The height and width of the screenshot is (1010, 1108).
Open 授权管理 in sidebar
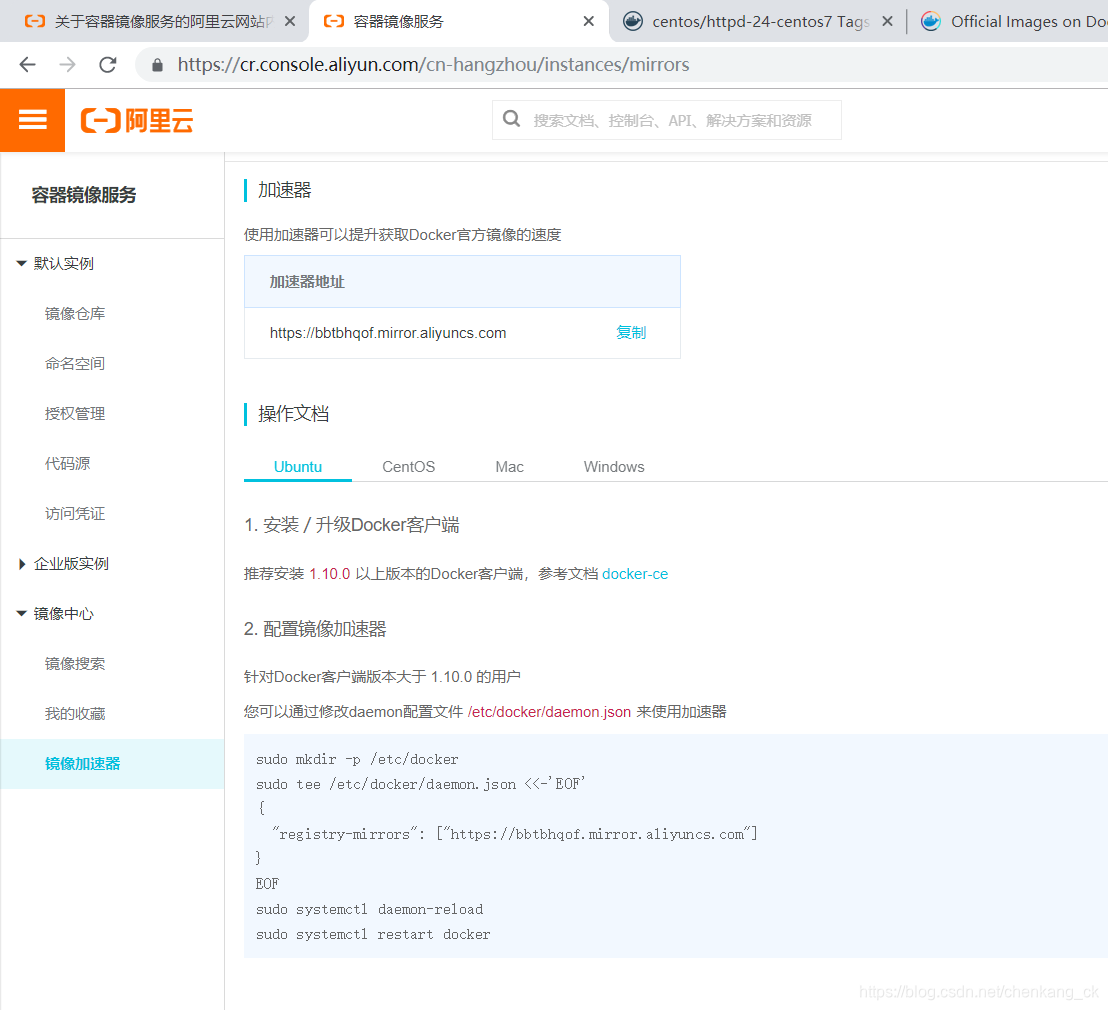pyautogui.click(x=75, y=414)
